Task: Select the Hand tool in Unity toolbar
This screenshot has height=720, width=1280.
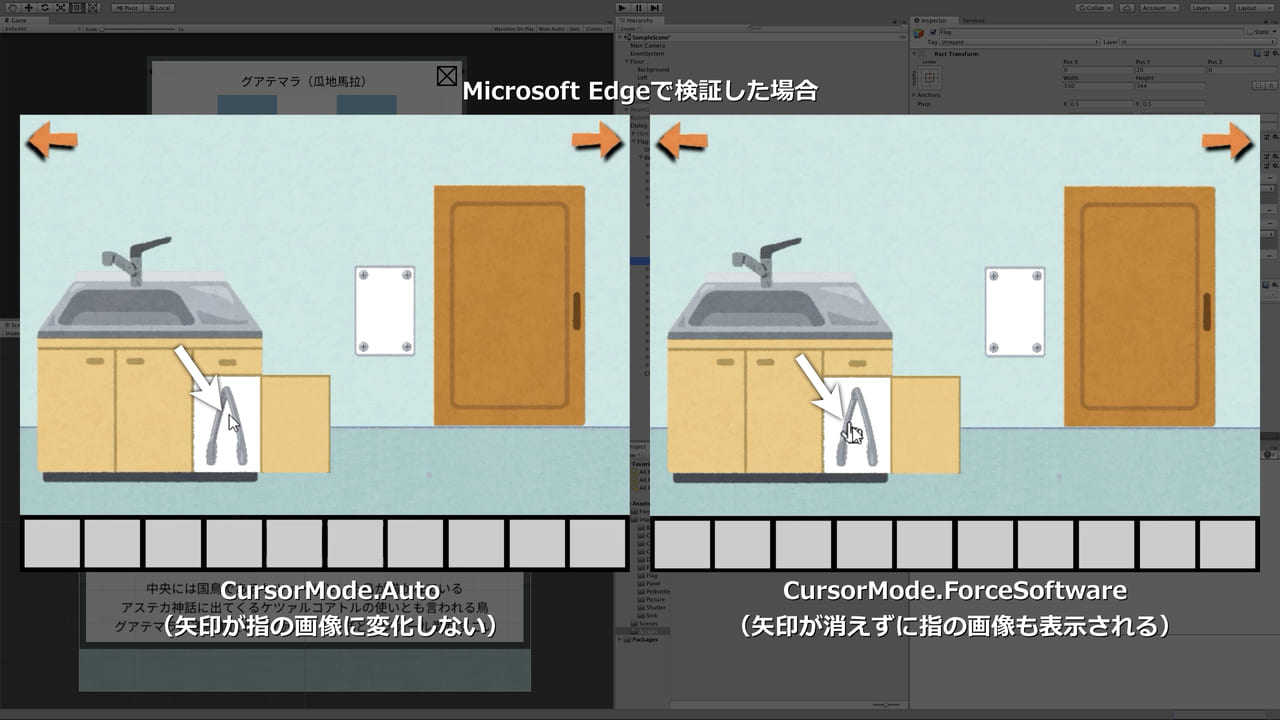Action: [x=11, y=7]
